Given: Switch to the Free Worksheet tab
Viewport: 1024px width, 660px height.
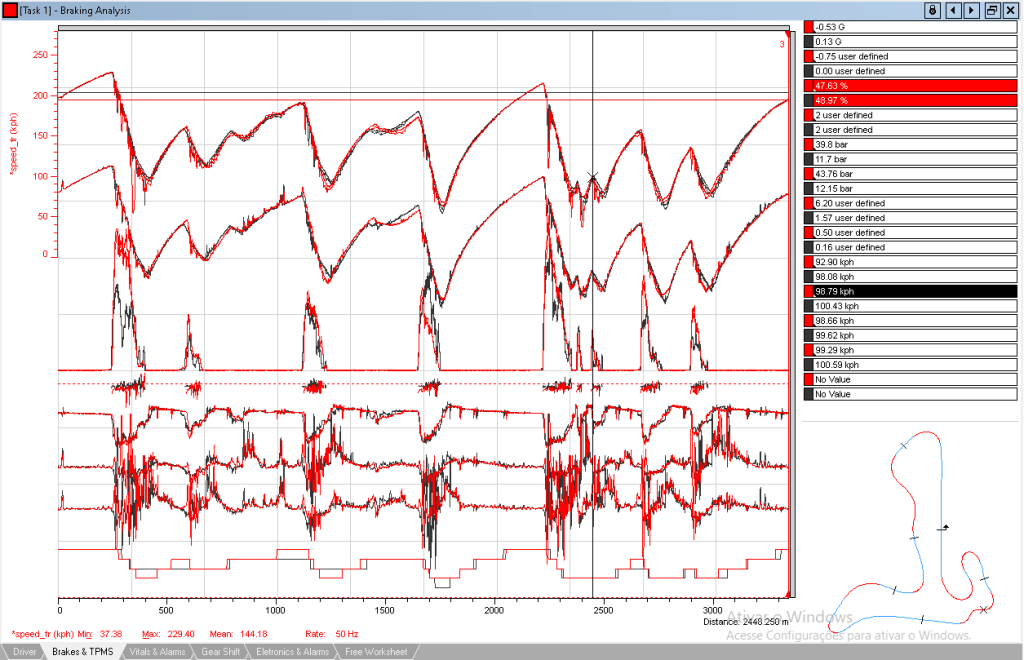Looking at the screenshot, I should [x=376, y=652].
